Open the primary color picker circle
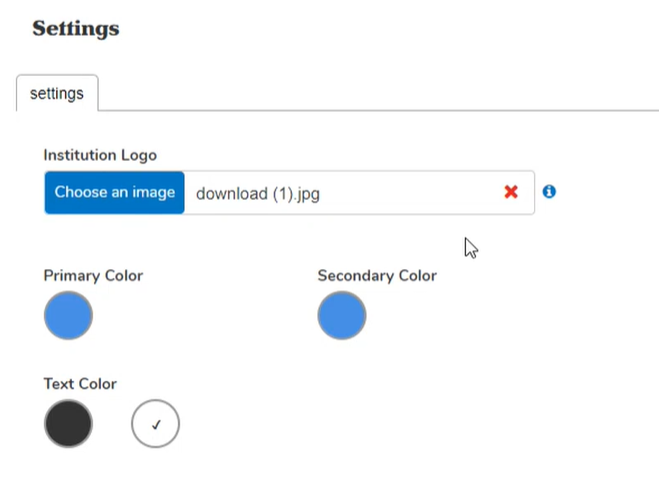 point(68,316)
